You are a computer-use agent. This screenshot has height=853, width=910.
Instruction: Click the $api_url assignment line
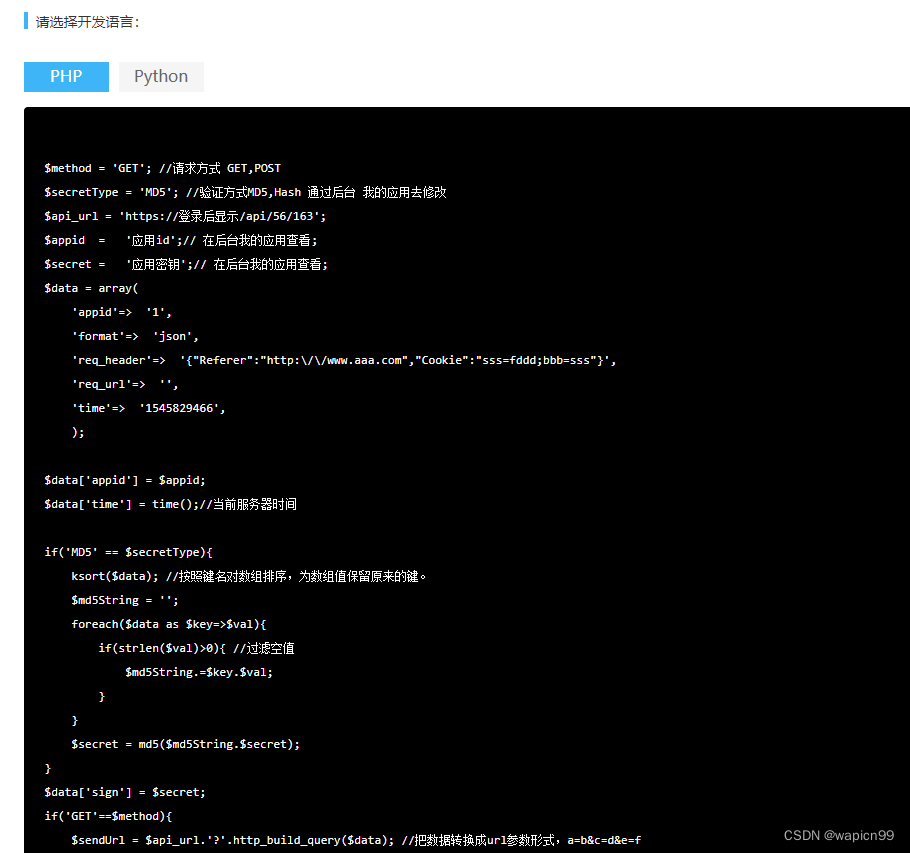(185, 216)
